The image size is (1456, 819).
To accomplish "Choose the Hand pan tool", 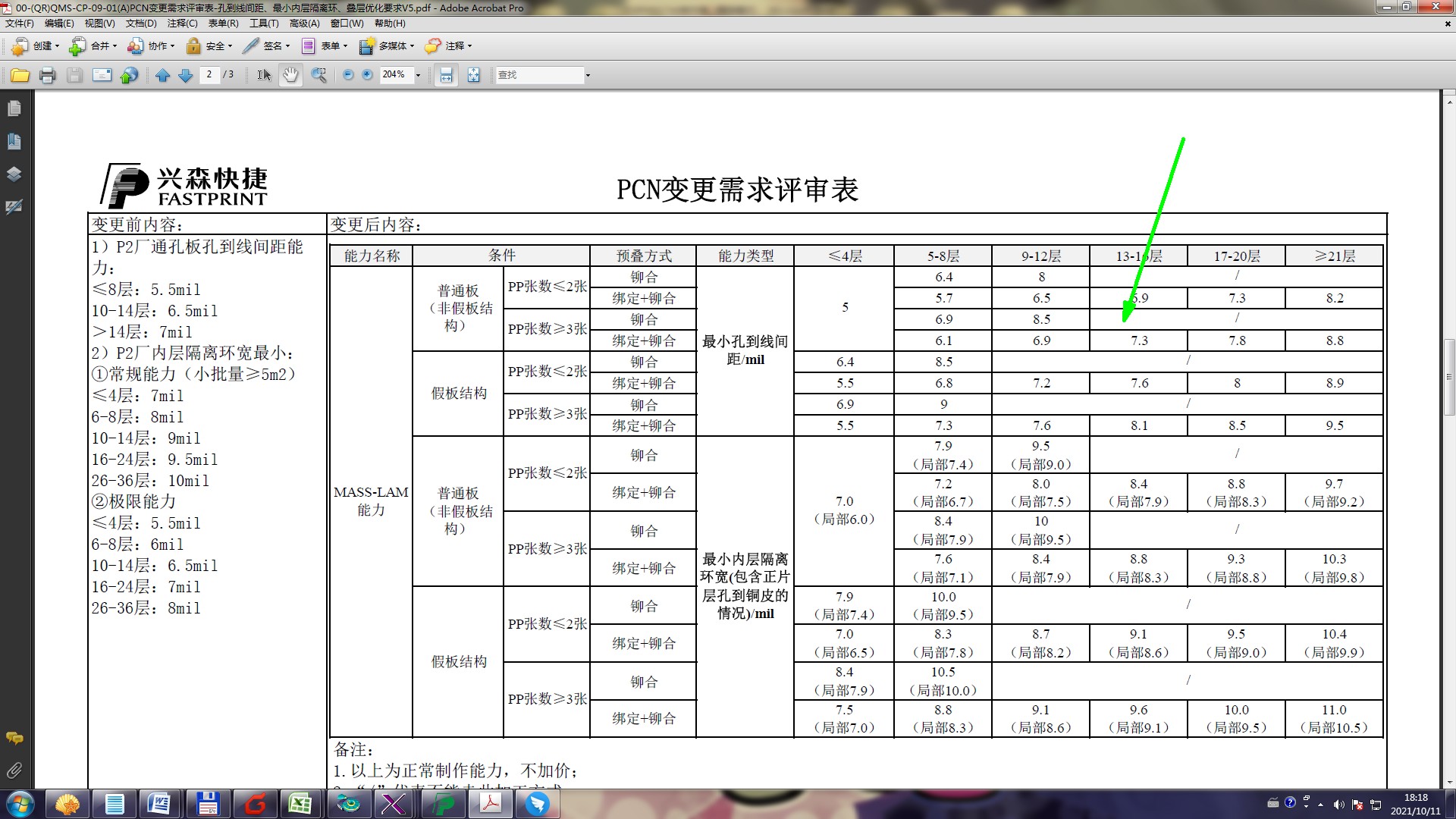I will [x=290, y=75].
